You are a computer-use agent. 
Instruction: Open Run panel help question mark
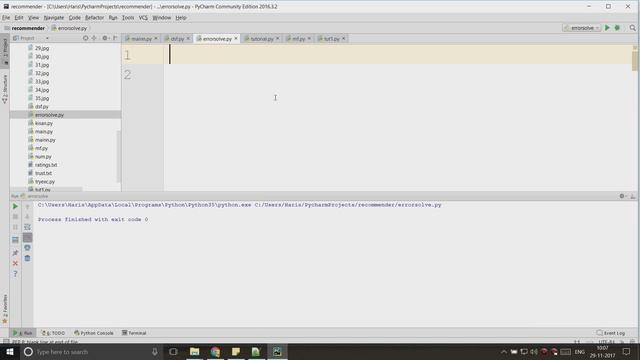click(16, 274)
